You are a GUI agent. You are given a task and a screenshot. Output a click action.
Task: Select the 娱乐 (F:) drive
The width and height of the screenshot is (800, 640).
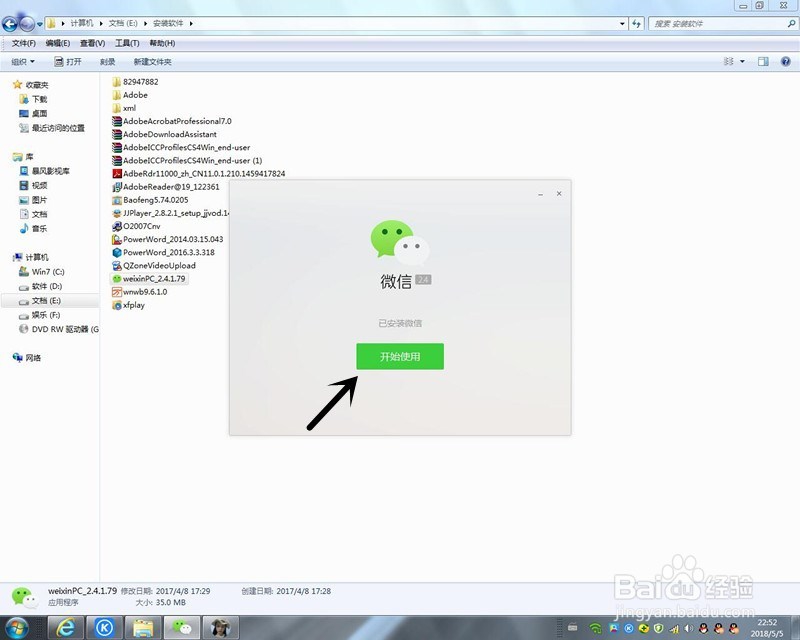tap(39, 315)
